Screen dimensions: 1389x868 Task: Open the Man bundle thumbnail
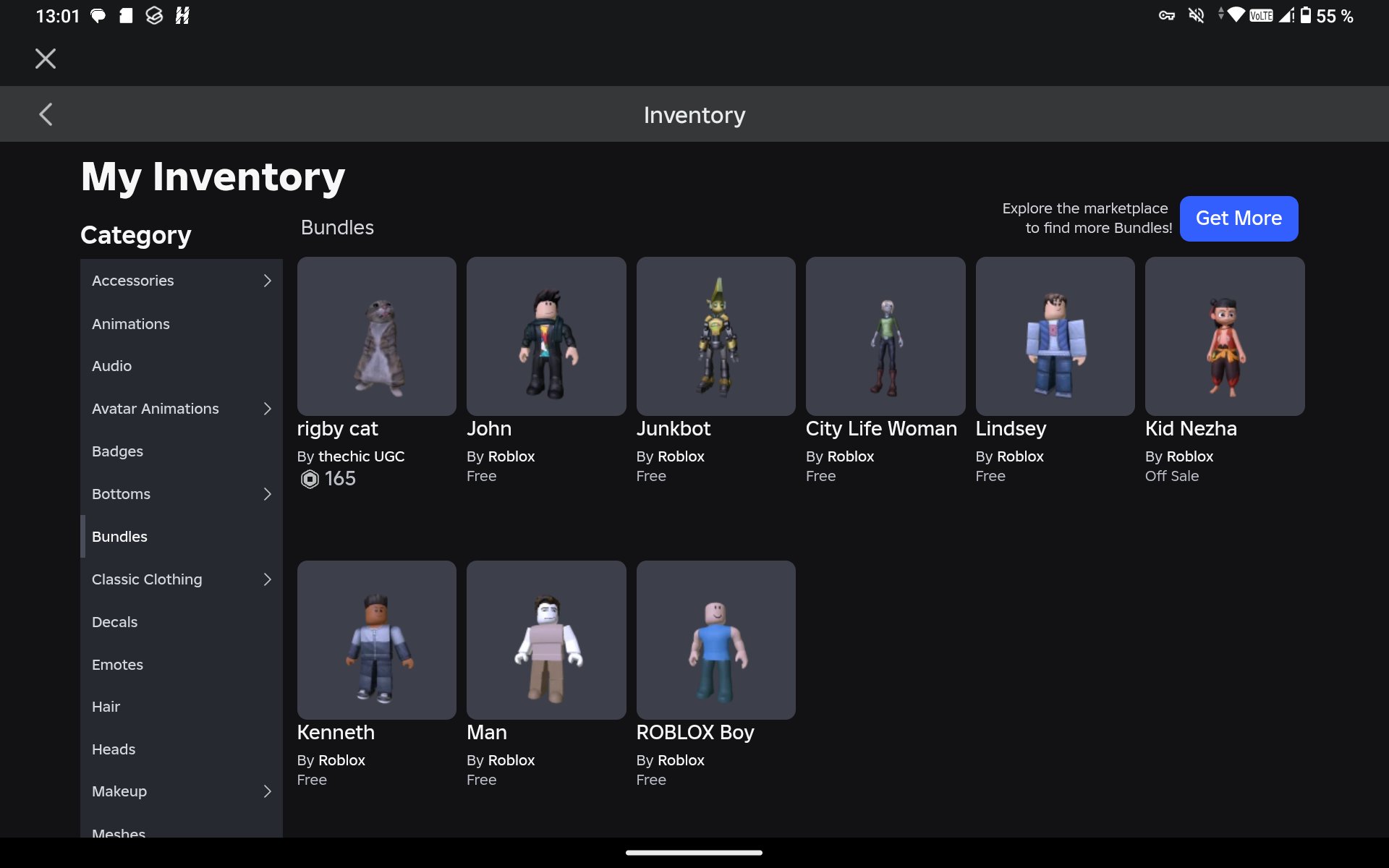point(546,640)
